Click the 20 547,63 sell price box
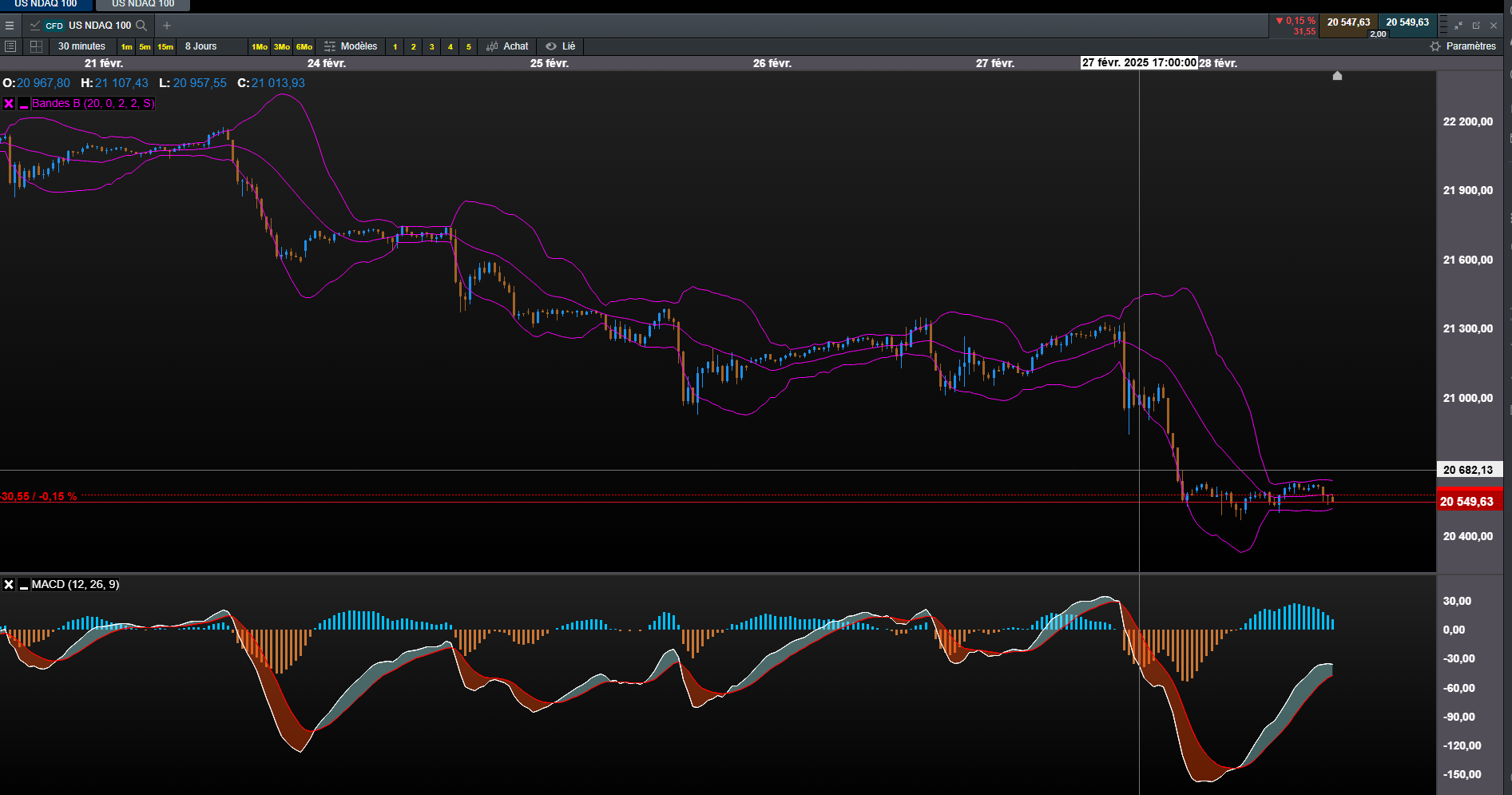This screenshot has width=1512, height=795. [1348, 23]
